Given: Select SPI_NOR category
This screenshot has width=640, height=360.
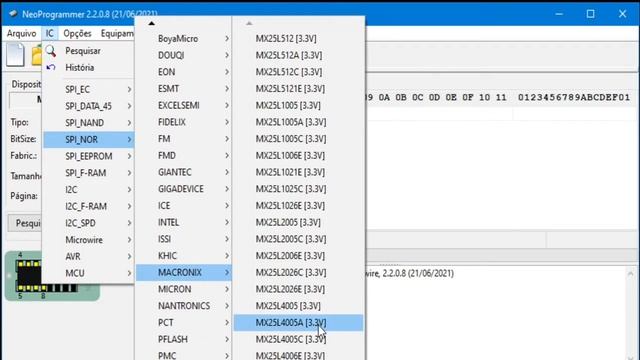Looking at the screenshot, I should click(89, 140).
